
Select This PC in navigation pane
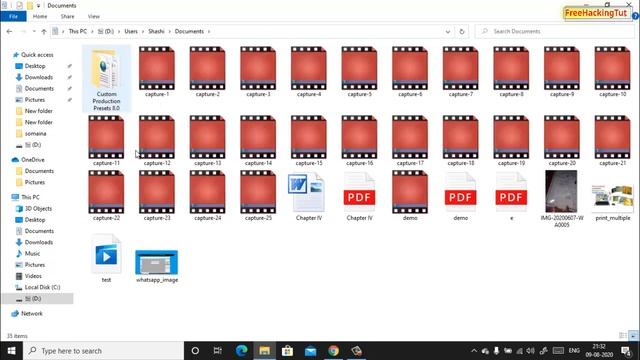[30, 197]
